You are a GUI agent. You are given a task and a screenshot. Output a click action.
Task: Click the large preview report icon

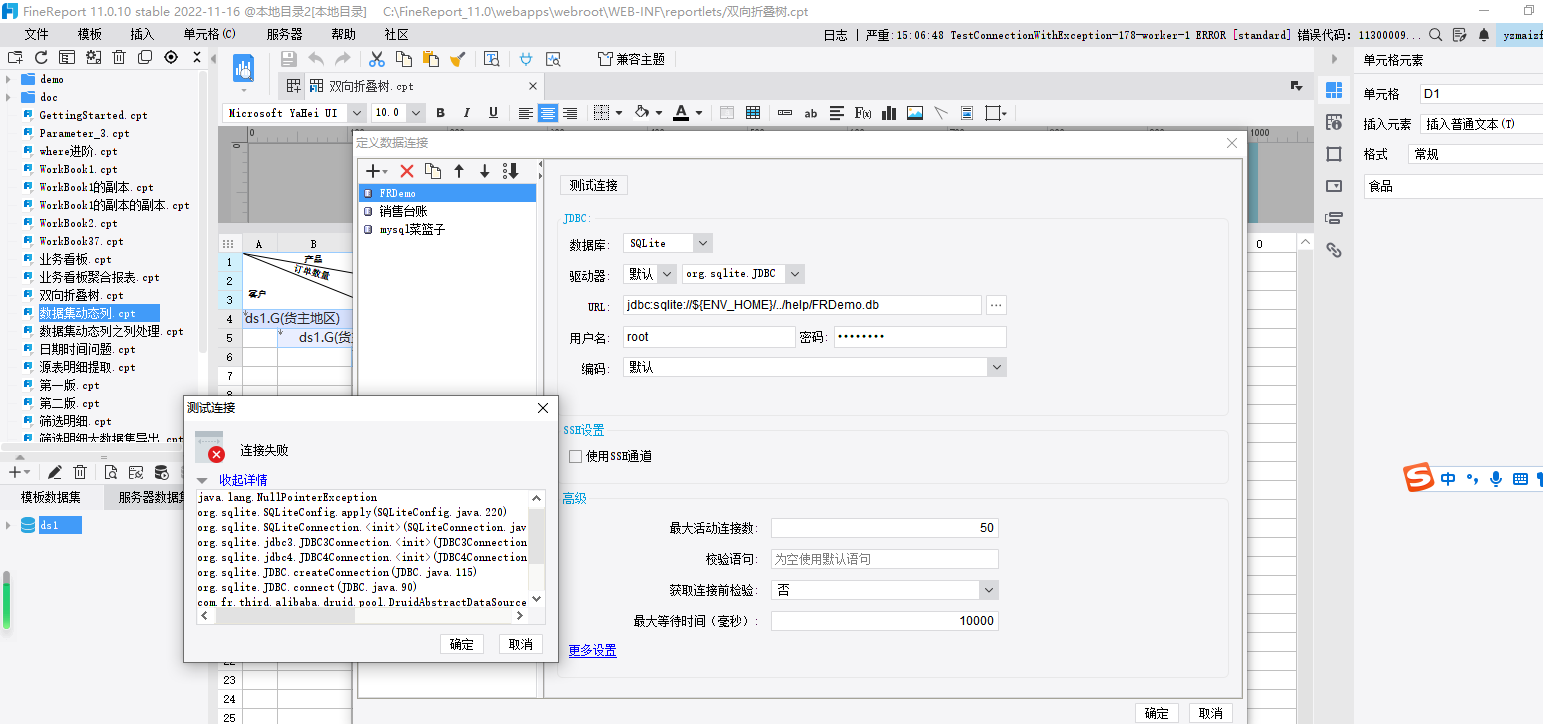(x=243, y=68)
